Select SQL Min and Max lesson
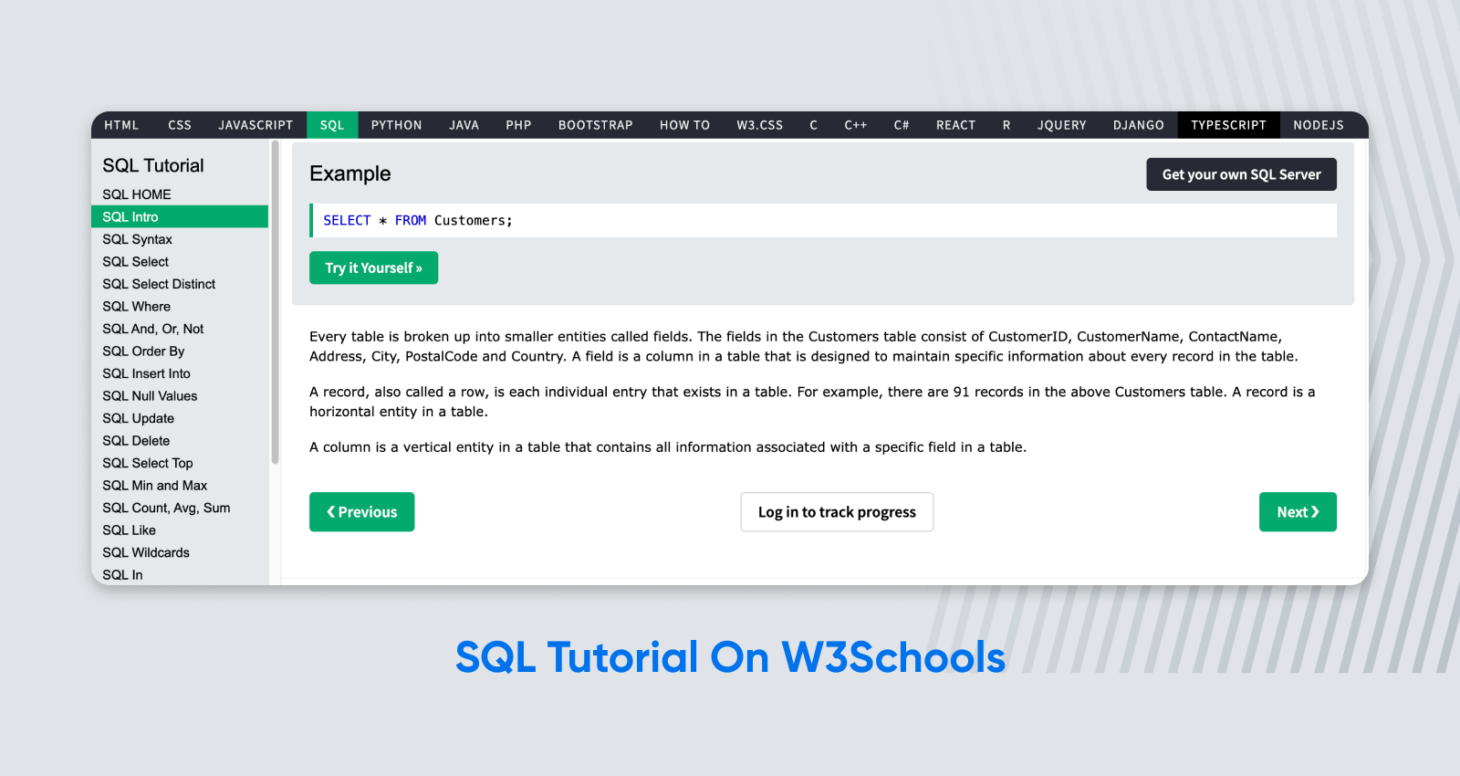The width and height of the screenshot is (1460, 776). click(x=155, y=485)
